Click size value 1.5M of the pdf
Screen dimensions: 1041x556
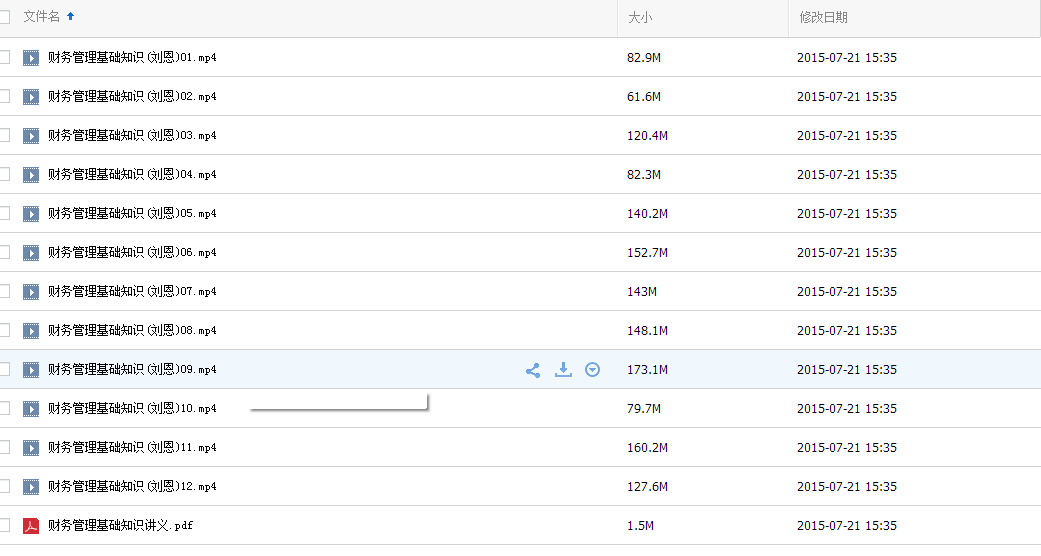641,525
